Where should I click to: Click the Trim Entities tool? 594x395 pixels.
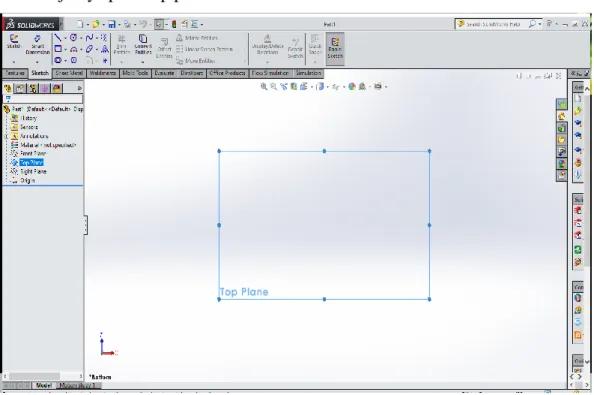[122, 45]
